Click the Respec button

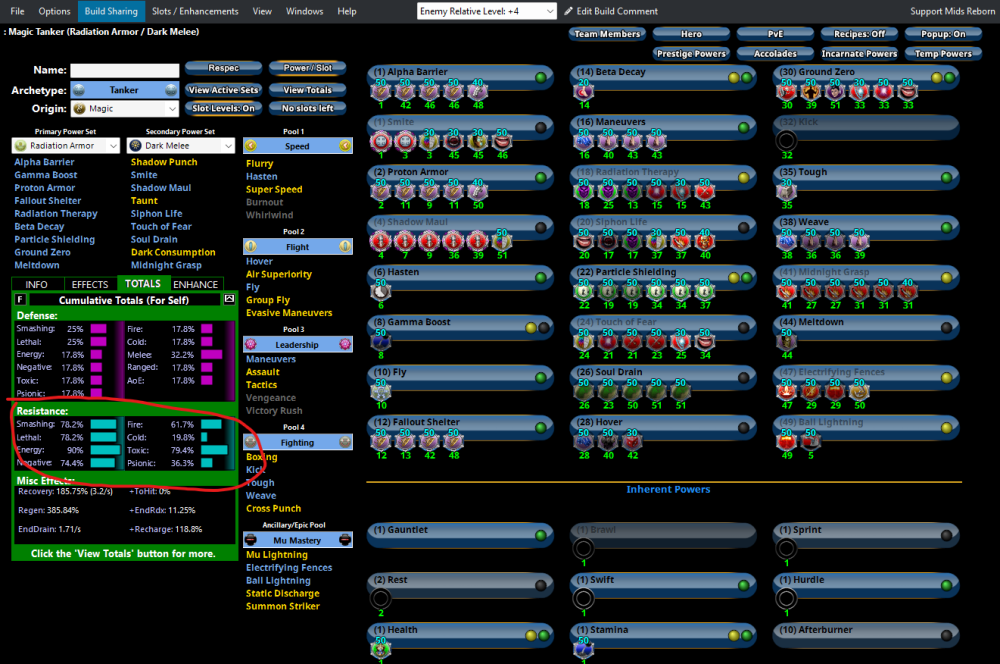coord(224,69)
